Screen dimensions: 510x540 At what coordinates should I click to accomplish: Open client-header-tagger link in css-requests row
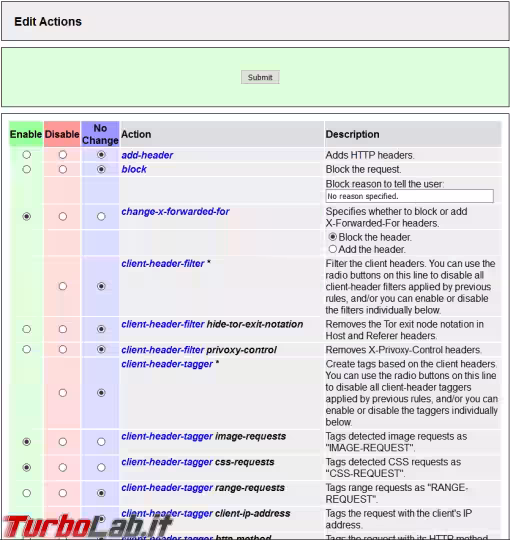[167, 462]
